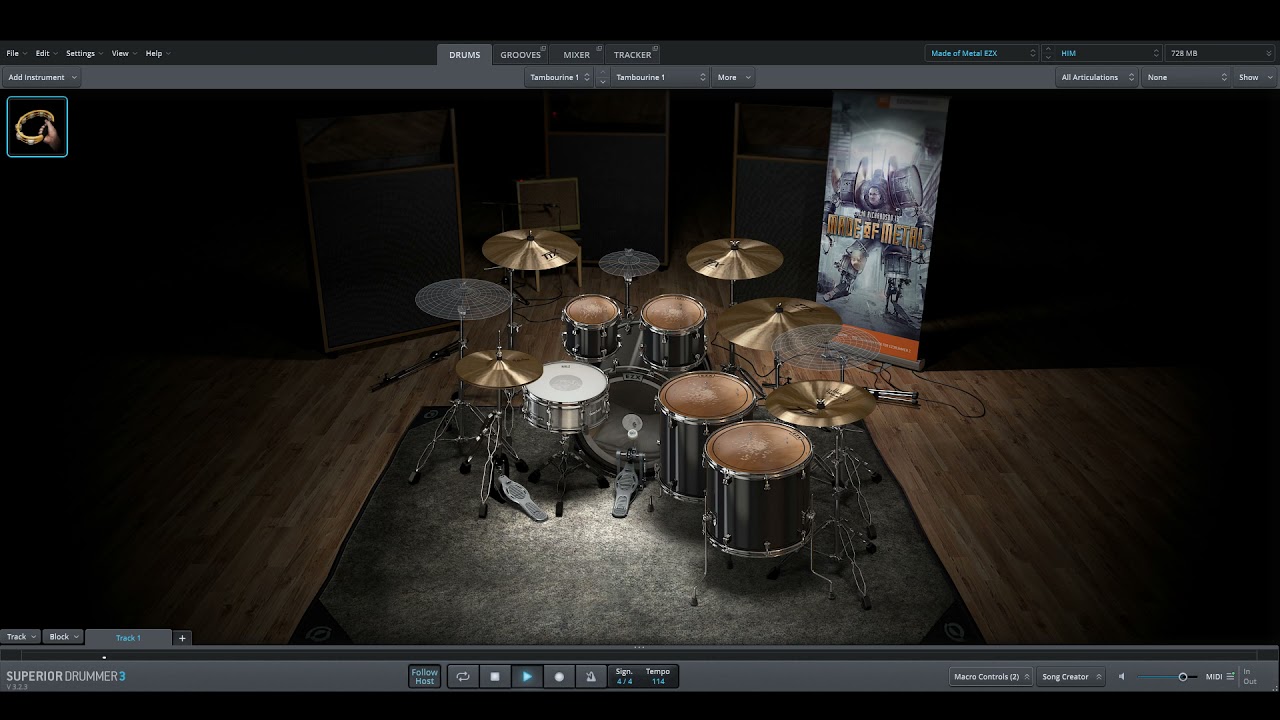Select the Track 1 tab
Image resolution: width=1280 pixels, height=720 pixels.
coord(128,637)
